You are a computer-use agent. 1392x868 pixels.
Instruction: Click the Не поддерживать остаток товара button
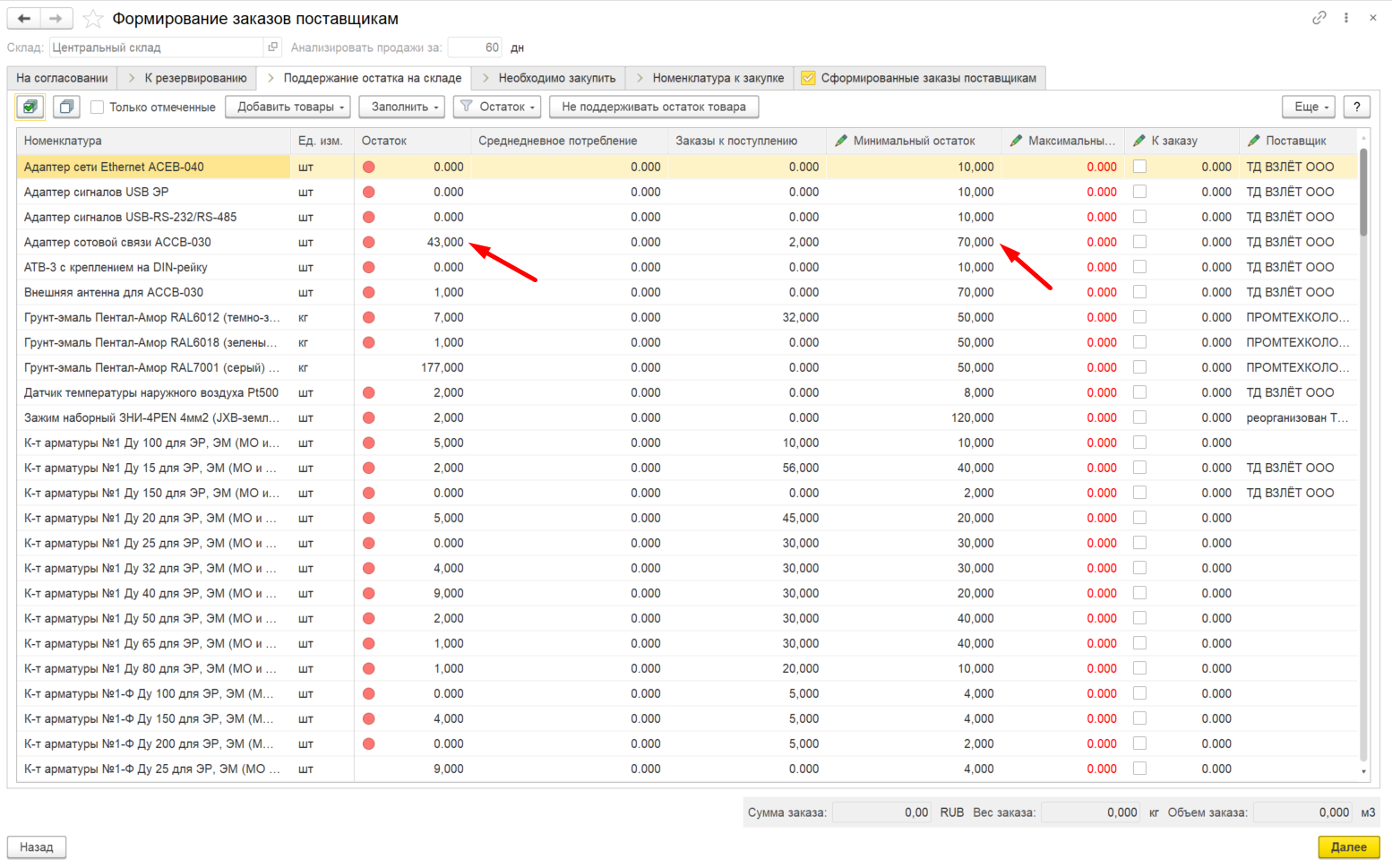pos(654,107)
